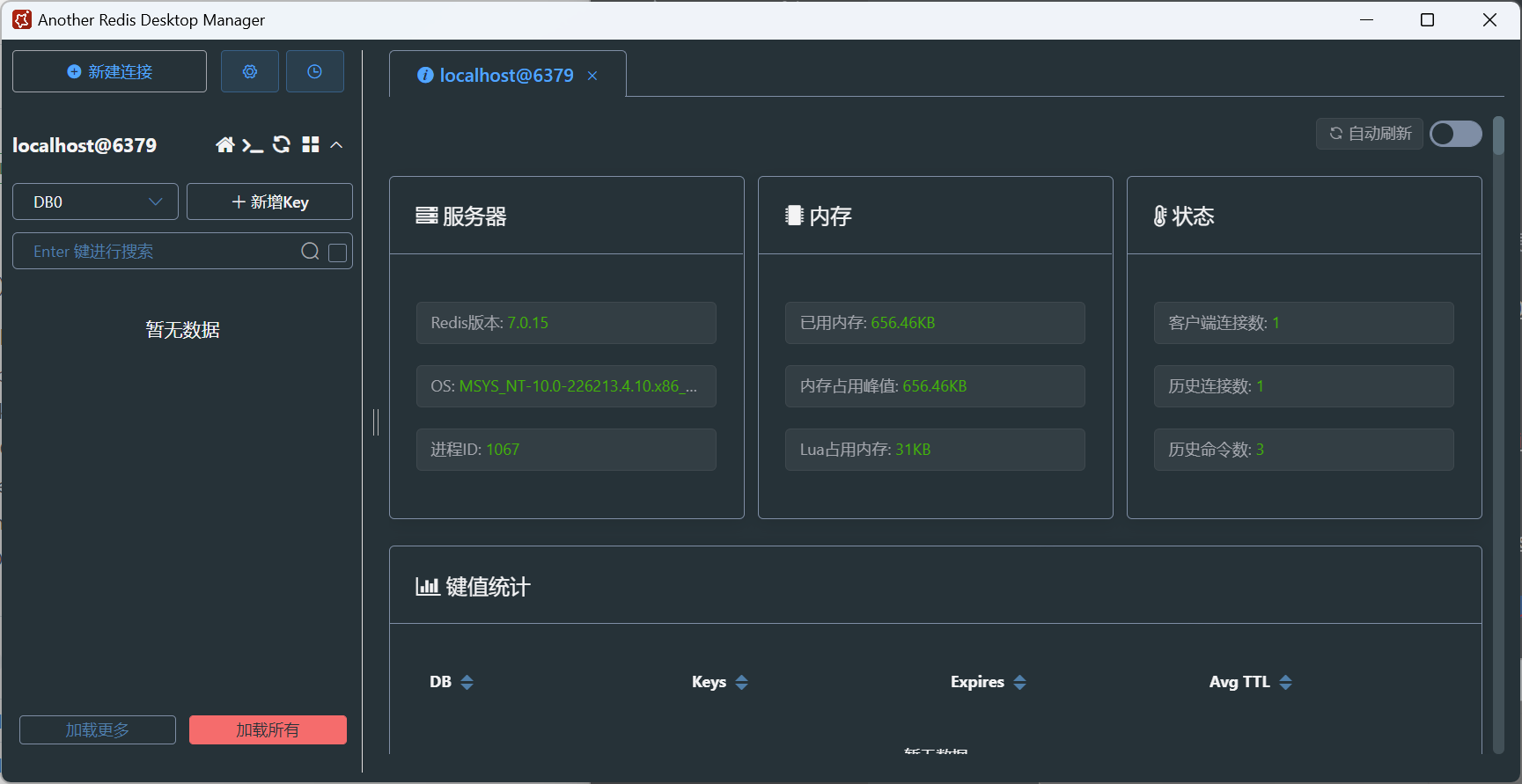Tick the exact-match search checkbox
This screenshot has width=1522, height=784.
(337, 253)
